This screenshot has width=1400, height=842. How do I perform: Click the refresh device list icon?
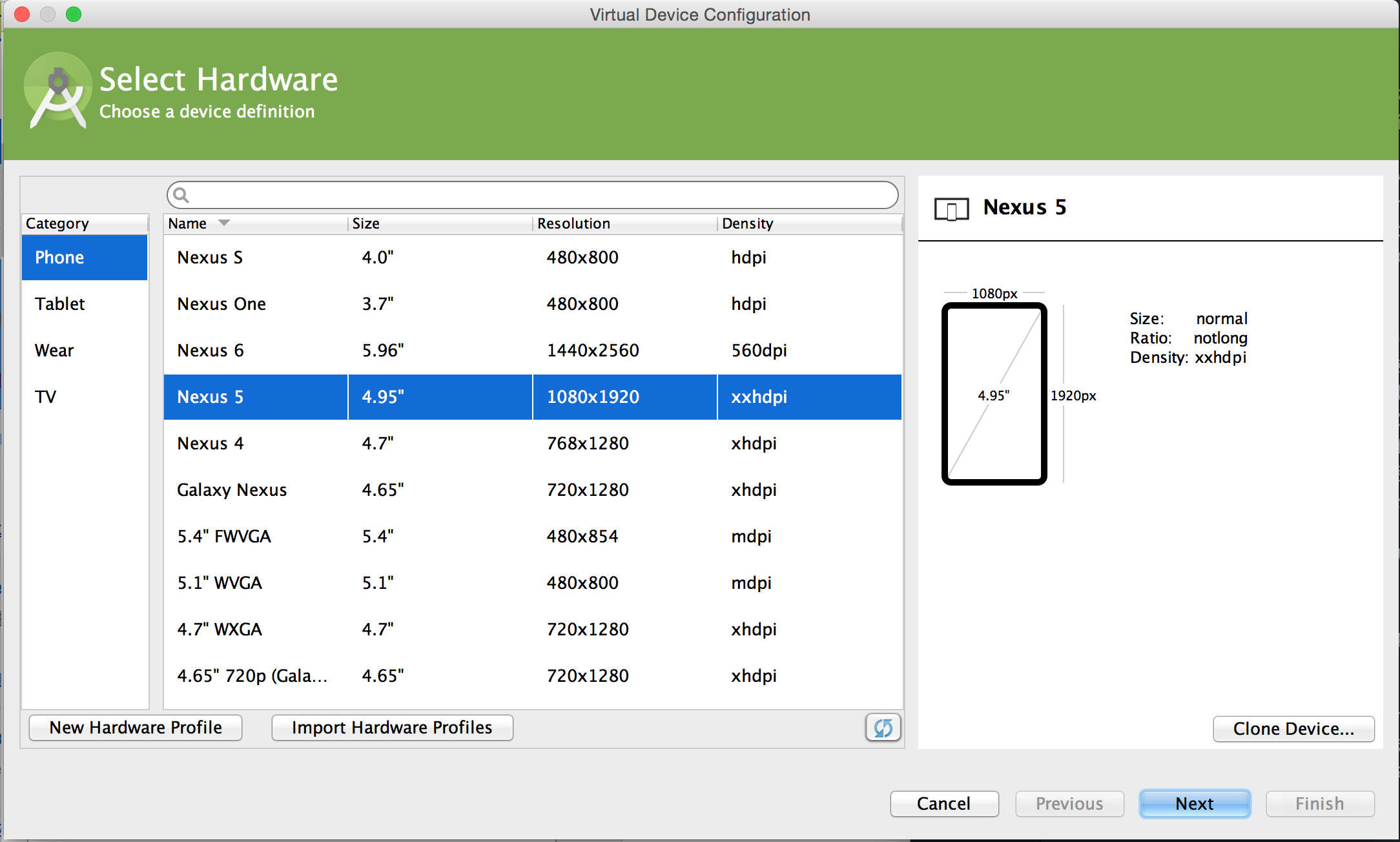tap(883, 728)
